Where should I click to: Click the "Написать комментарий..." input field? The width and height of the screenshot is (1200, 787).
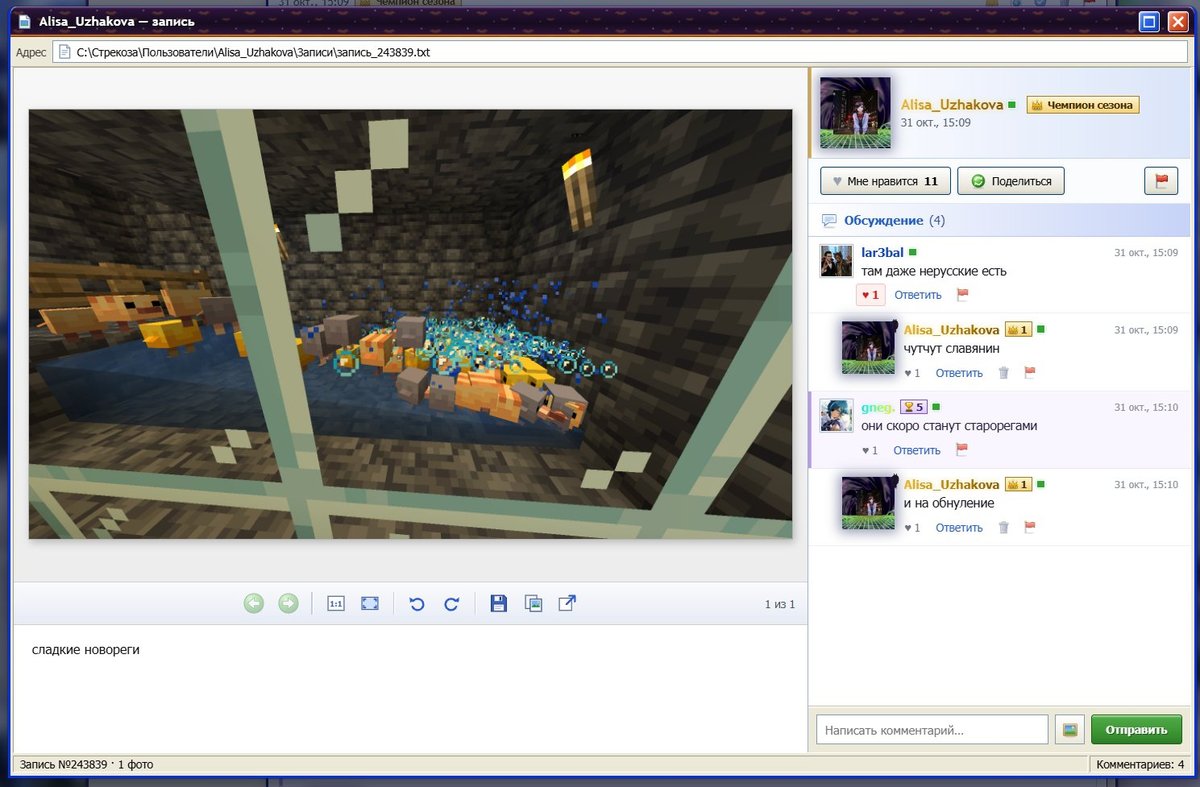coord(932,730)
